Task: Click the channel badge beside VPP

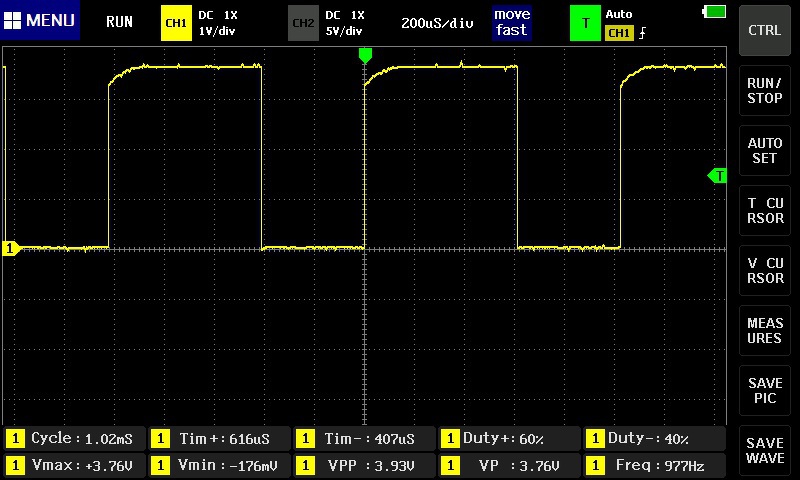Action: (x=305, y=465)
